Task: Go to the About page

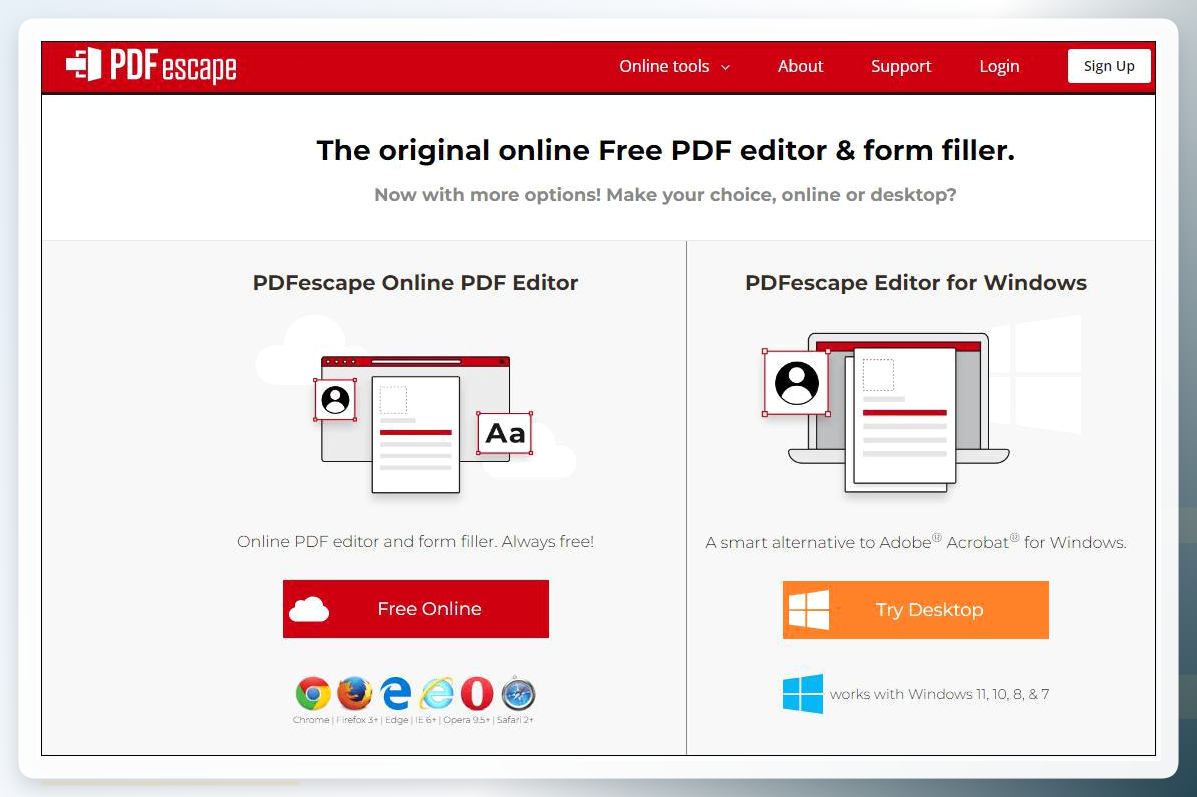Action: (x=800, y=66)
